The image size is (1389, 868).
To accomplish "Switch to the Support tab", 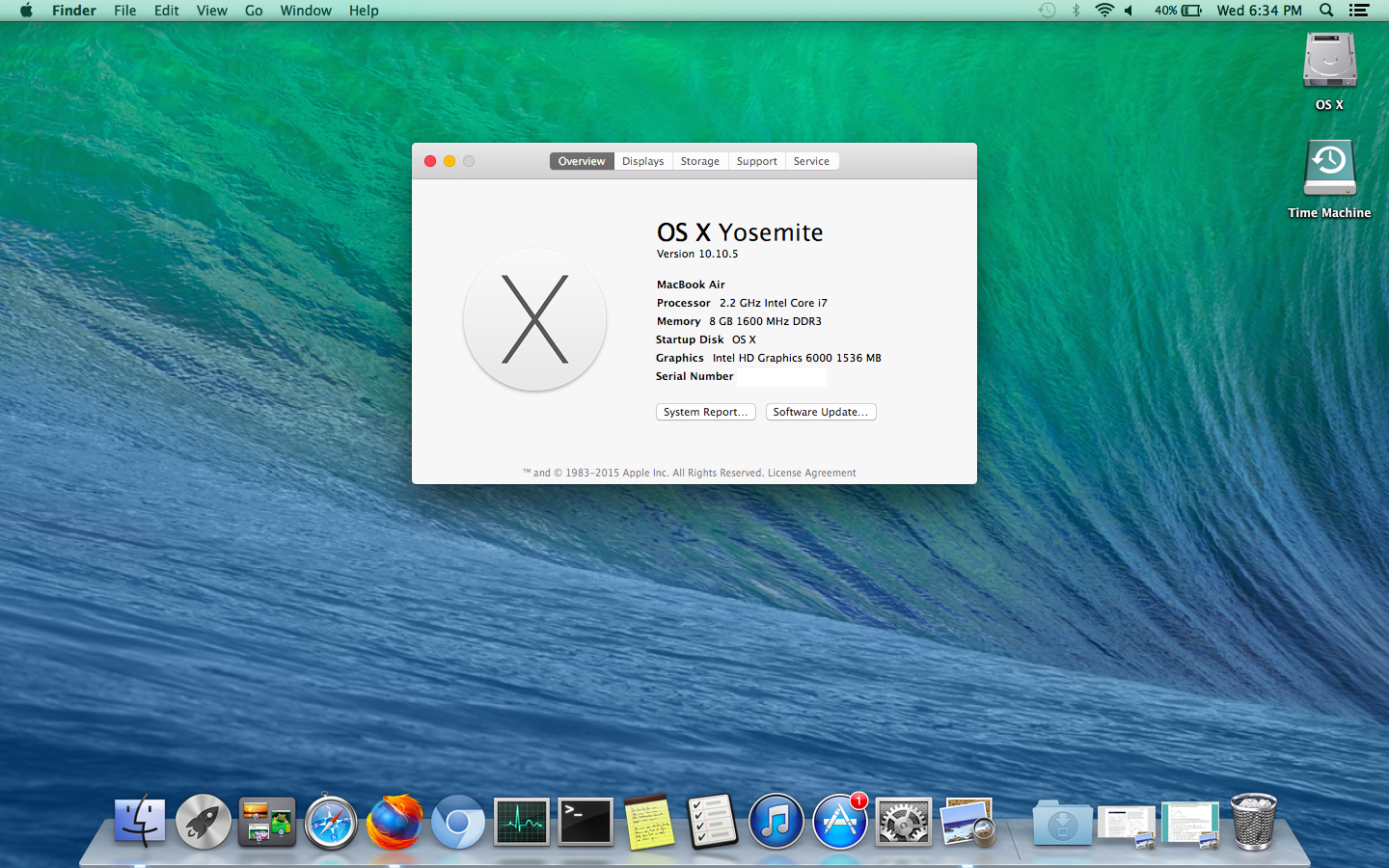I will coord(757,161).
